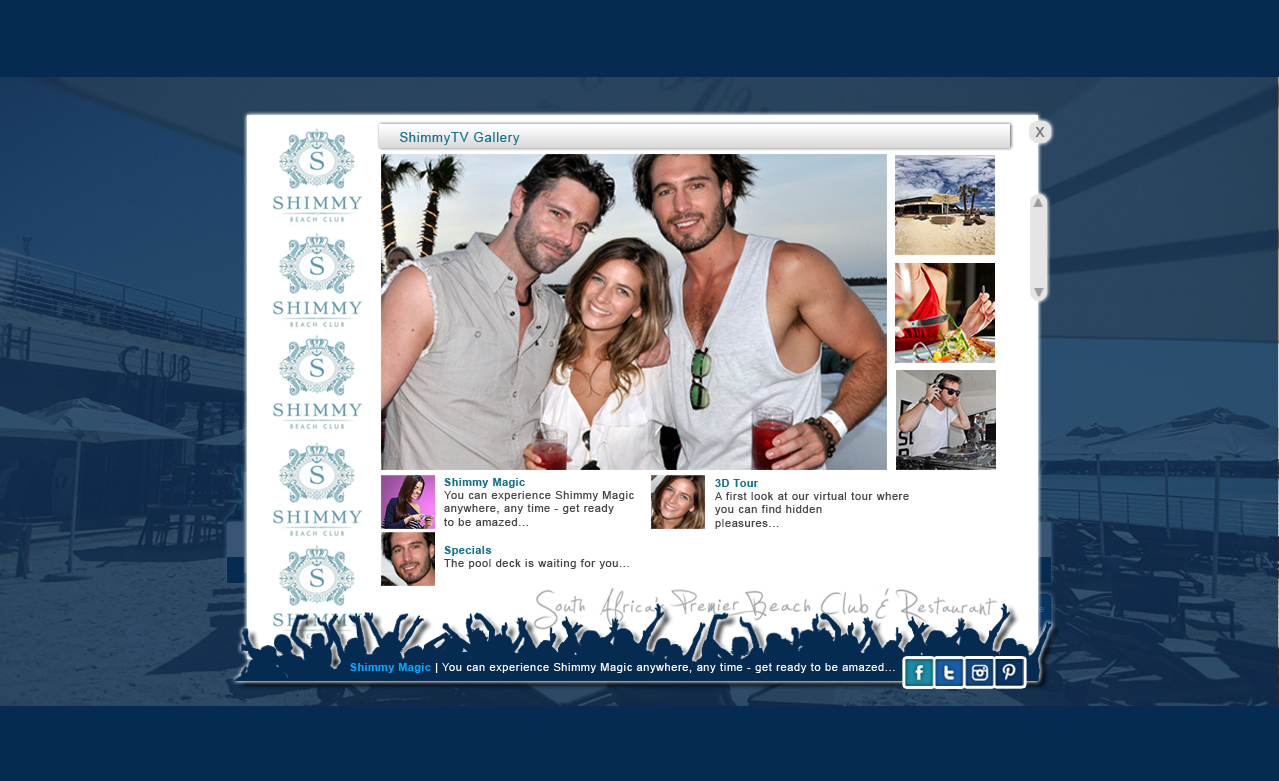This screenshot has height=781, width=1279.
Task: Click the third Shimmy Beach Club logo
Action: [317, 384]
